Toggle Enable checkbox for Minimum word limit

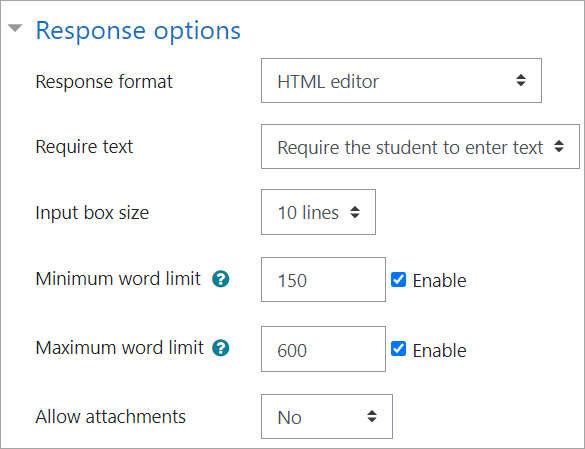(398, 280)
